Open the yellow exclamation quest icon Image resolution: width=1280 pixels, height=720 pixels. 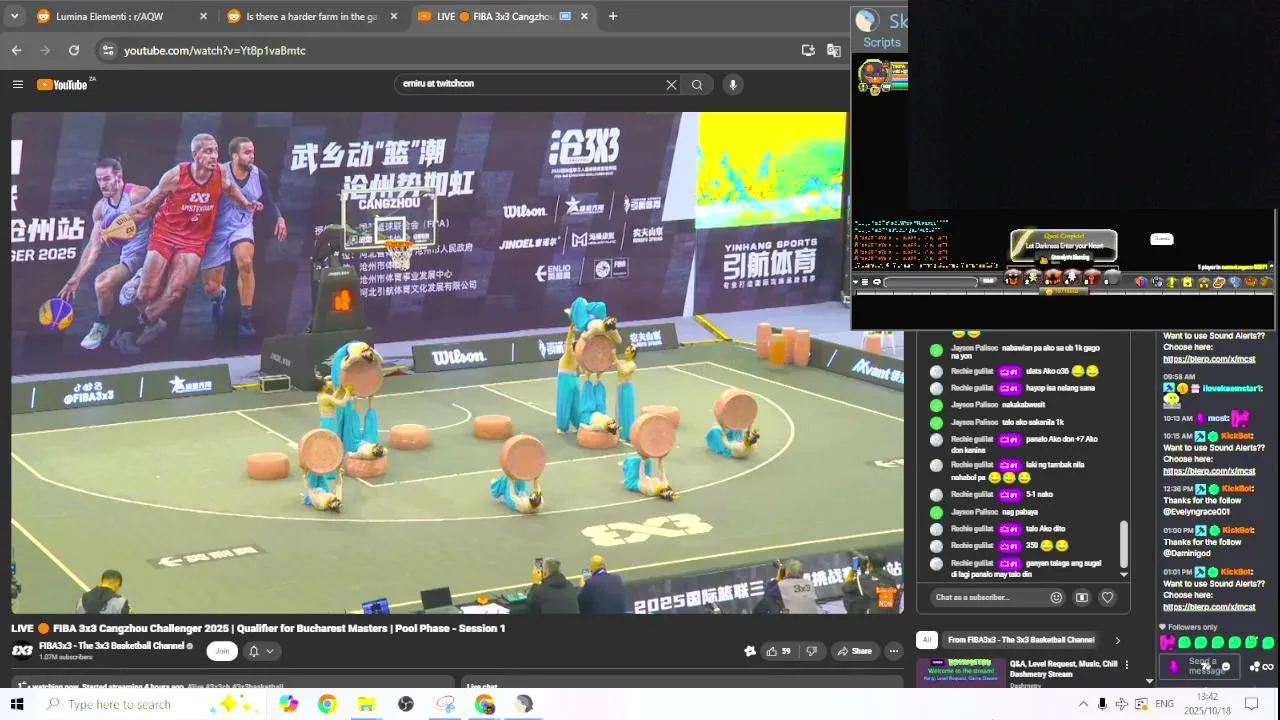tap(1172, 282)
